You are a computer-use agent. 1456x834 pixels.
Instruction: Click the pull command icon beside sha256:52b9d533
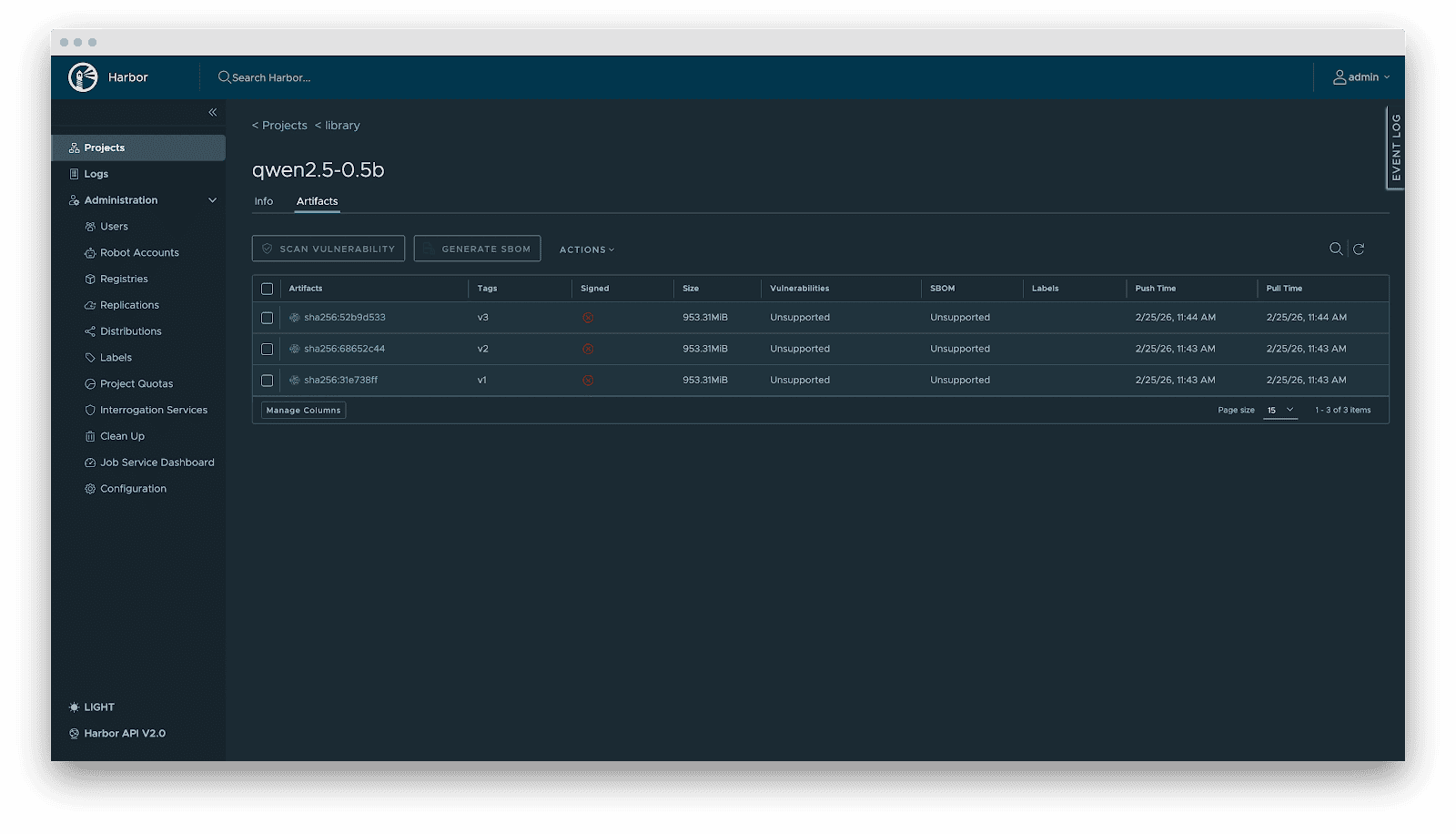(x=293, y=318)
